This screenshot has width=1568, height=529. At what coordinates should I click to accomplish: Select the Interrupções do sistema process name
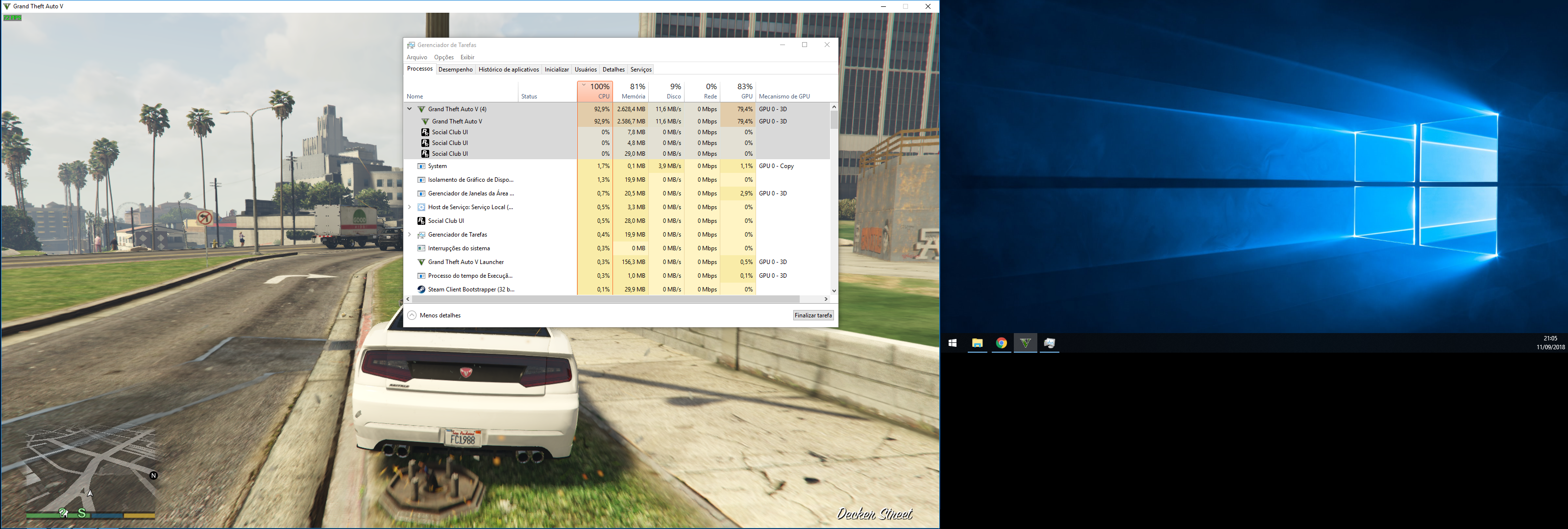pyautogui.click(x=458, y=248)
